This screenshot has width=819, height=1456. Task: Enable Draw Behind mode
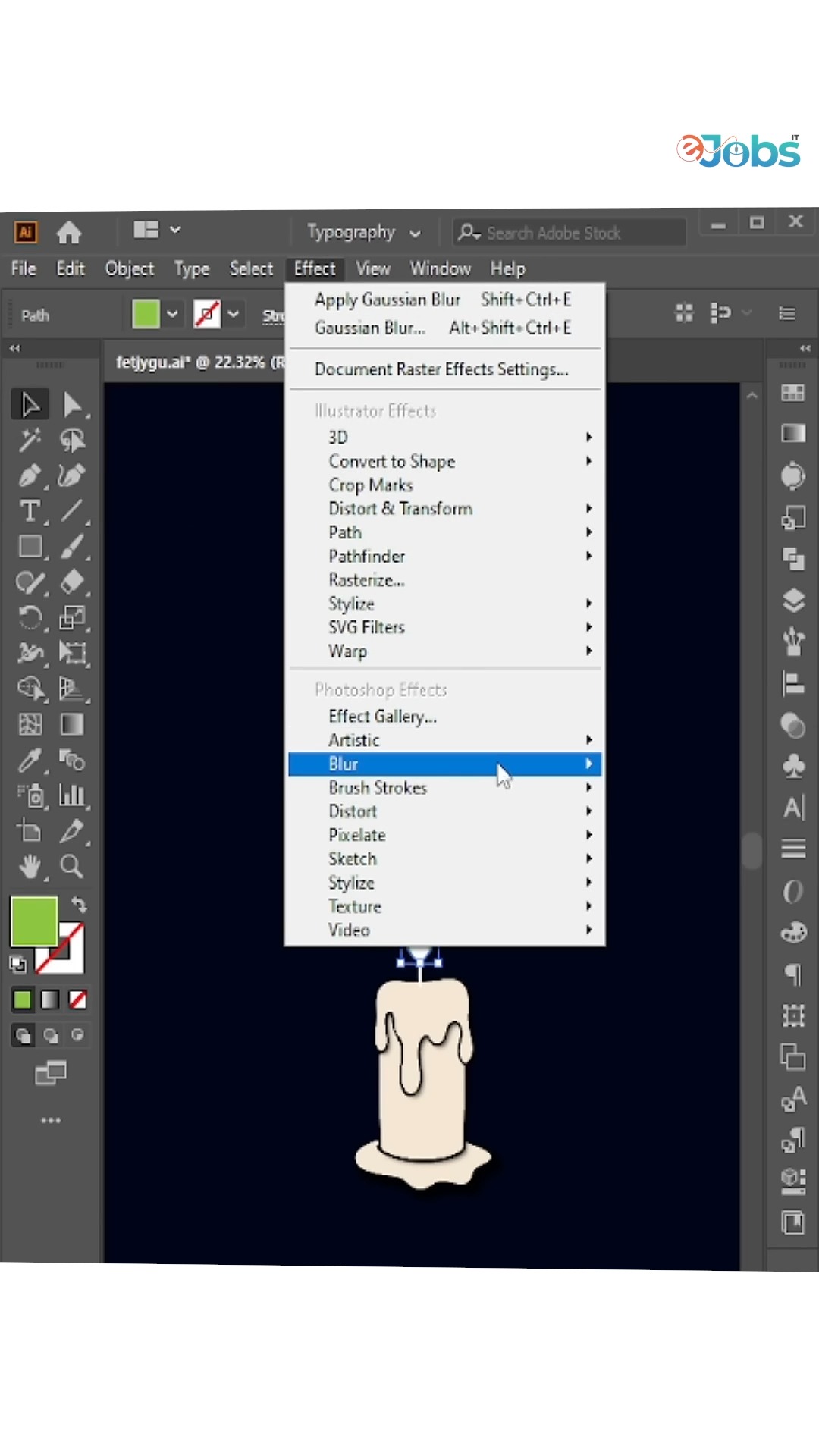coord(50,1036)
